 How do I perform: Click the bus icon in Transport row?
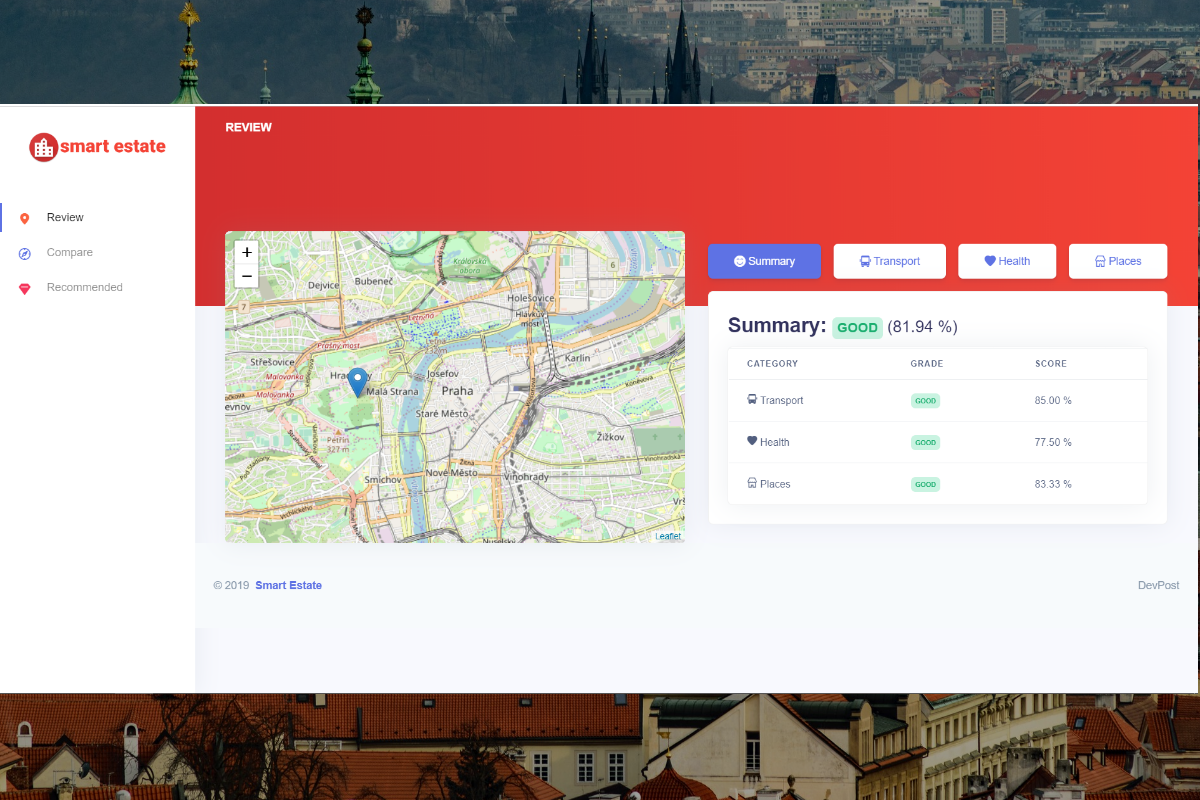click(x=752, y=399)
